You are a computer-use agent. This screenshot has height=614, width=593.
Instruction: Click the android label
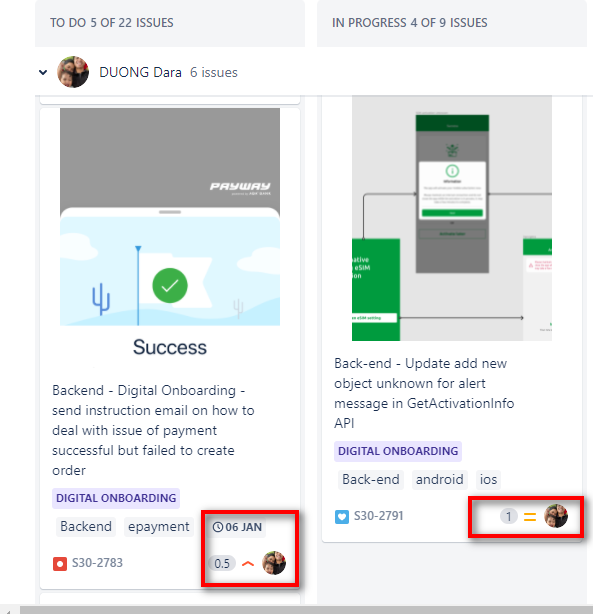point(439,479)
